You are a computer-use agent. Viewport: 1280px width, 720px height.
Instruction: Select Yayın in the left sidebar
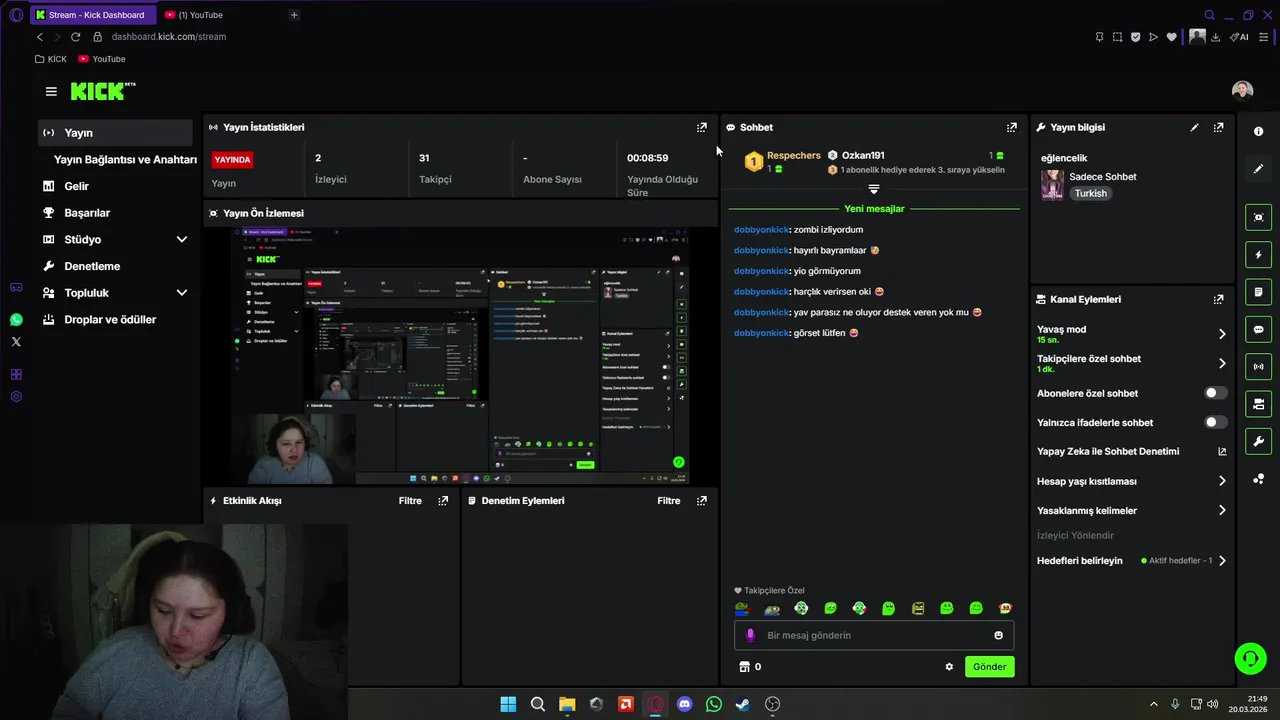115,133
